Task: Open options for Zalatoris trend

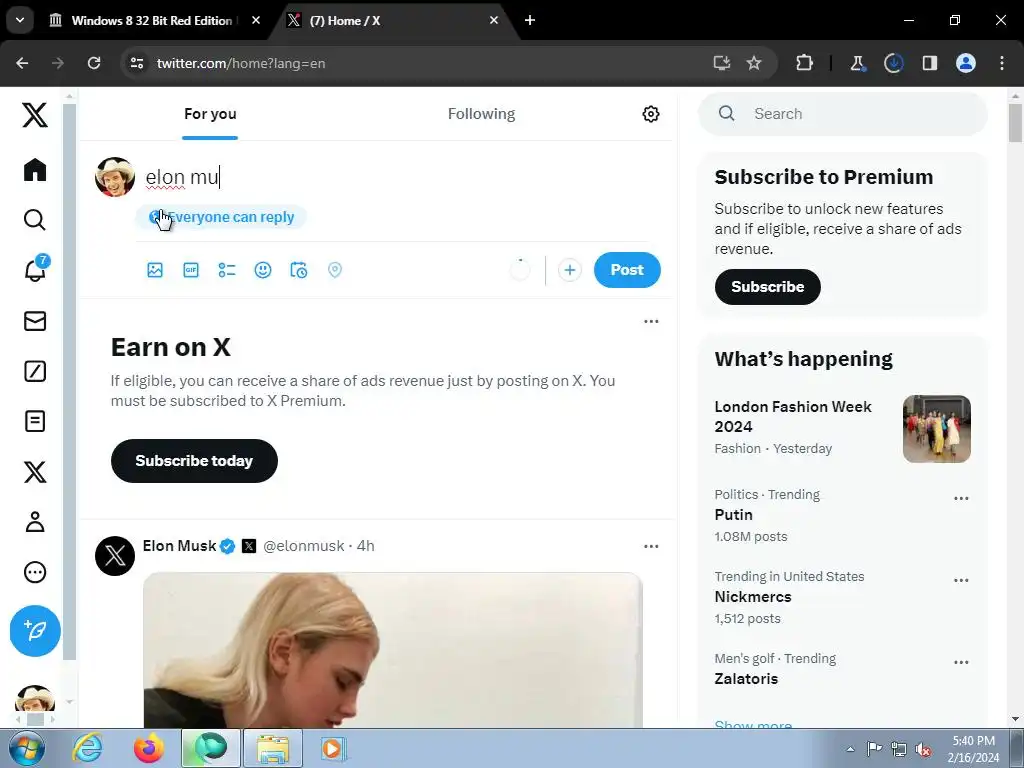Action: click(x=961, y=662)
